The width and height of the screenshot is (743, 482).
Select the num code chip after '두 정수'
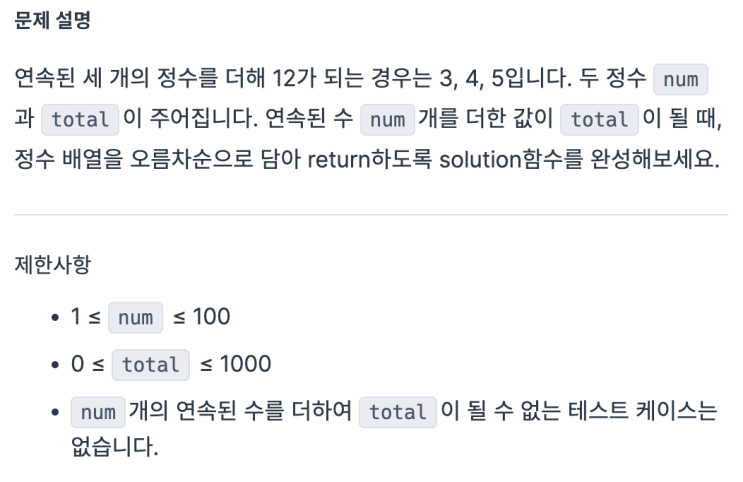[x=680, y=80]
